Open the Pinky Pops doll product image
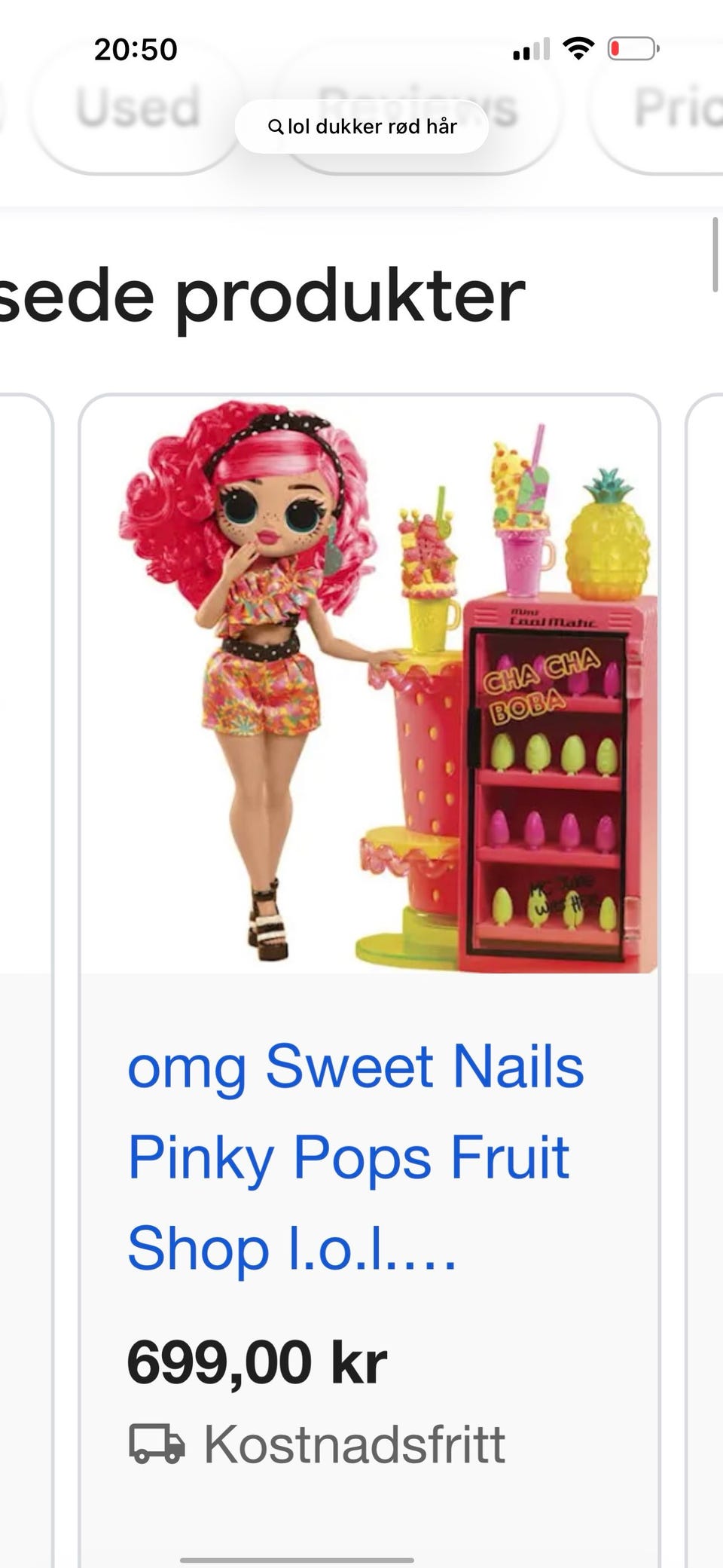The image size is (723, 1568). pos(369,684)
